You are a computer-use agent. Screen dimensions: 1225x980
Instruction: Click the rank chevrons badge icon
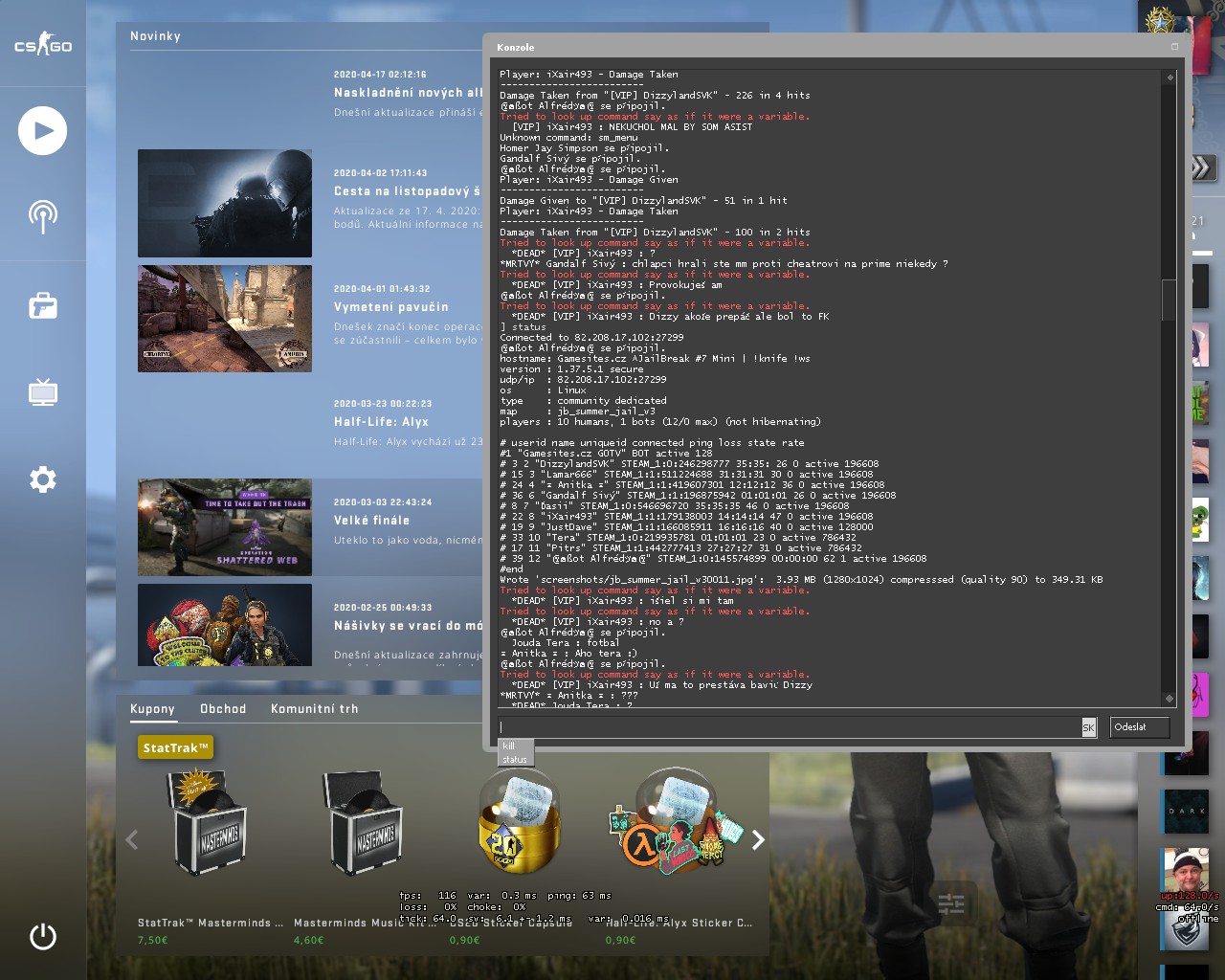tap(1202, 168)
